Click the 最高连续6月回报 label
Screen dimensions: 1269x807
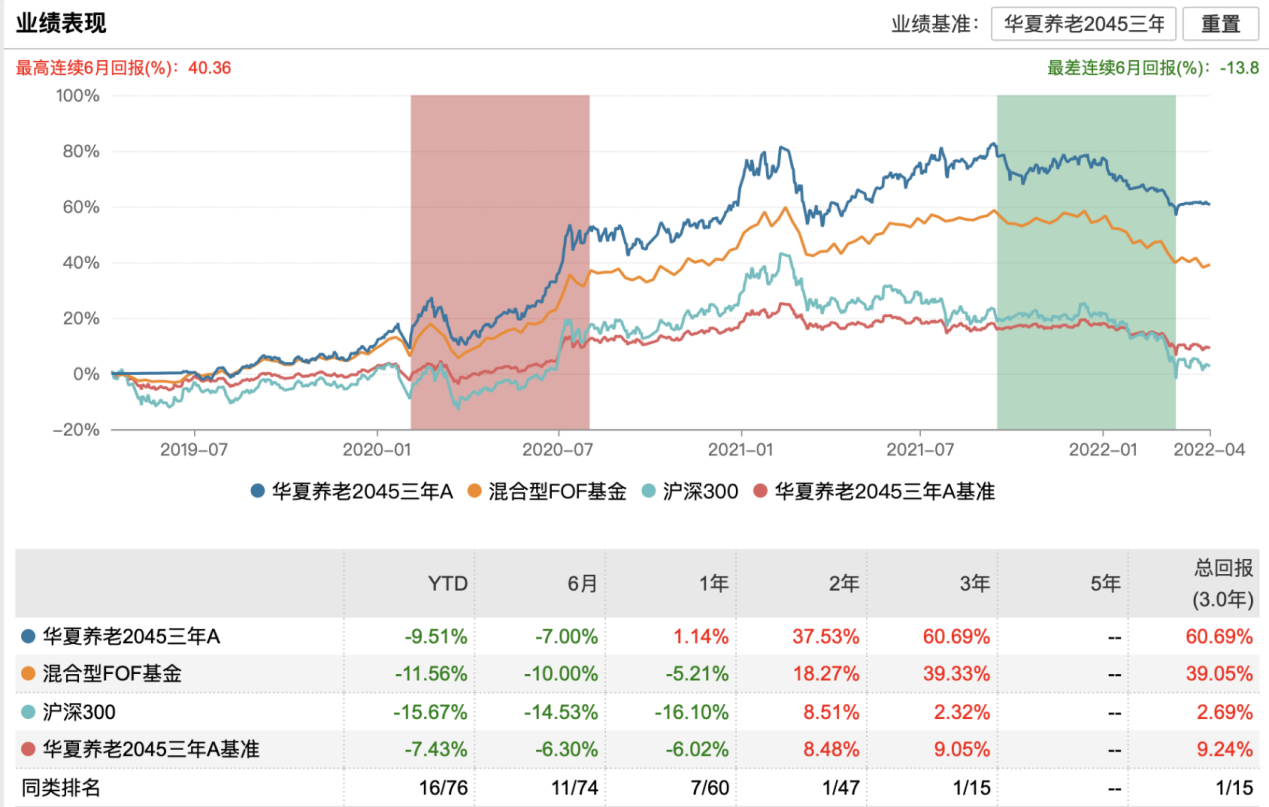click(x=124, y=68)
